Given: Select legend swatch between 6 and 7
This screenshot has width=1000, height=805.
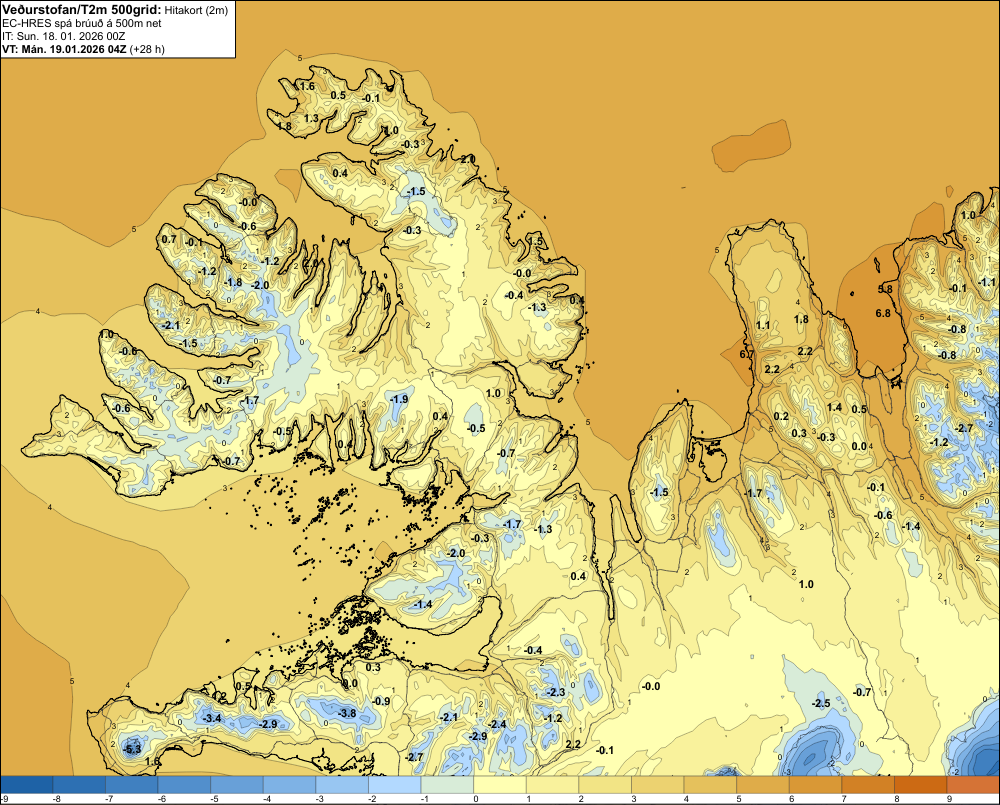Looking at the screenshot, I should tap(815, 784).
